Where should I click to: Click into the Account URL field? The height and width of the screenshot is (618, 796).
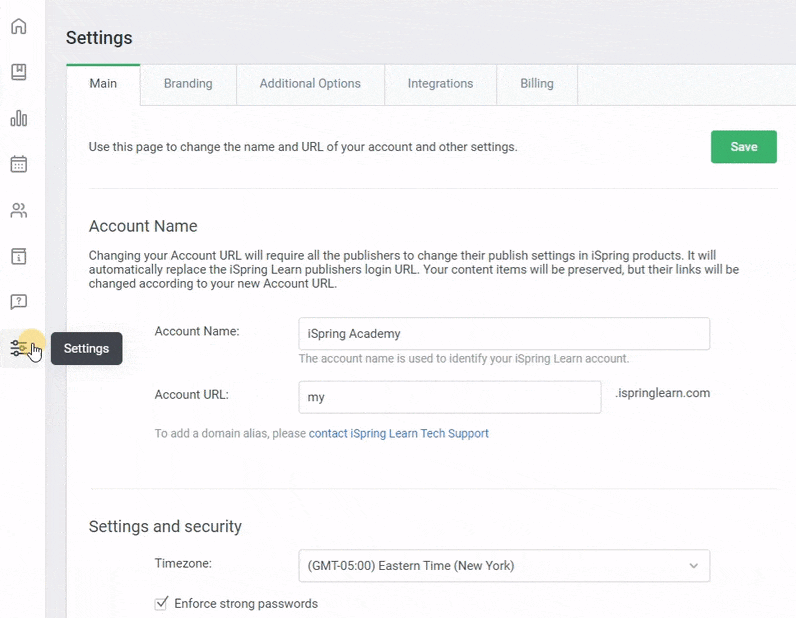click(x=449, y=397)
